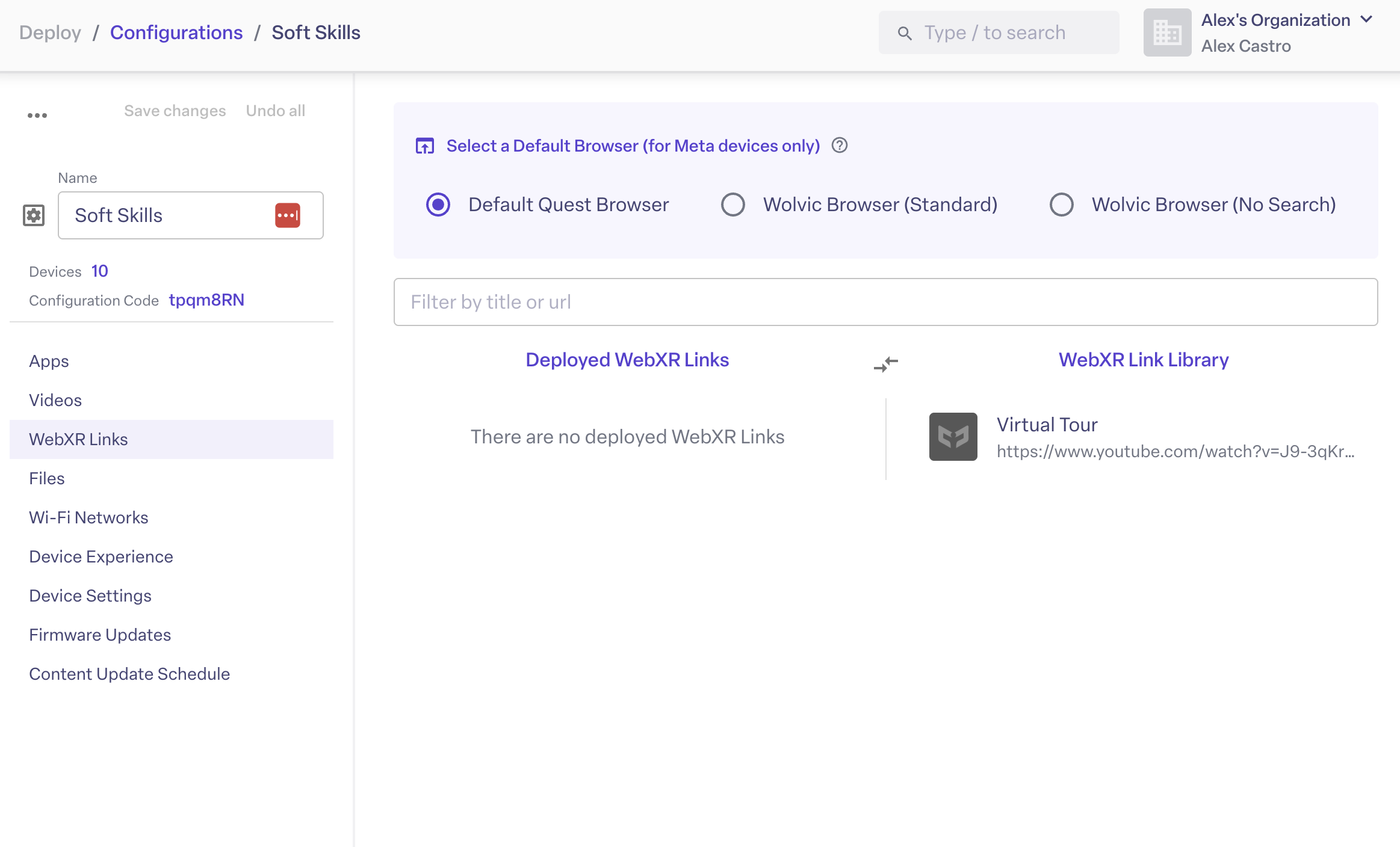Click Save changes button
1400x847 pixels.
pos(175,111)
